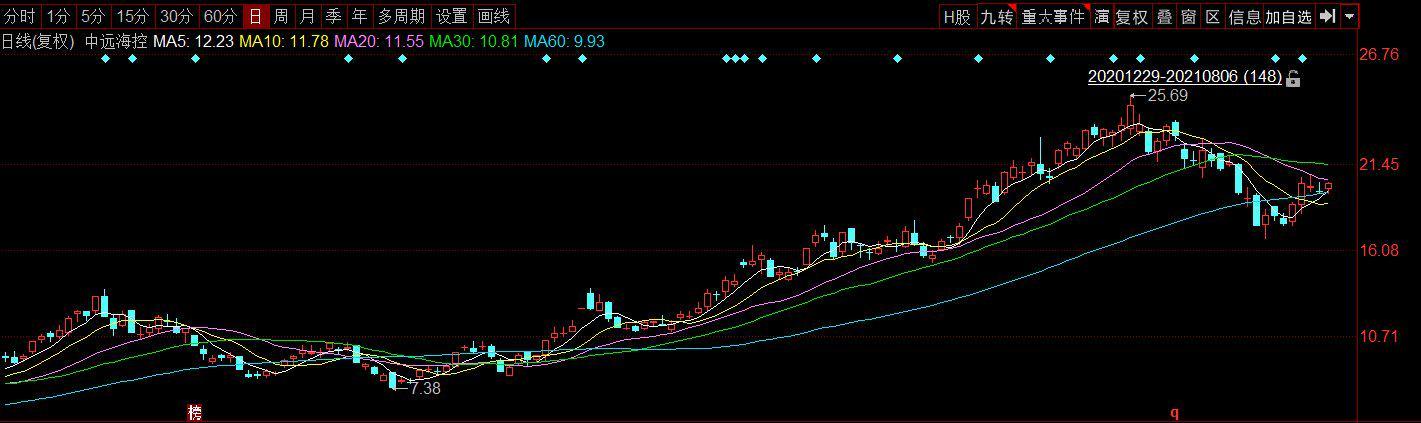The width and height of the screenshot is (1421, 423).
Task: Click the 信息 info button
Action: tap(1245, 16)
